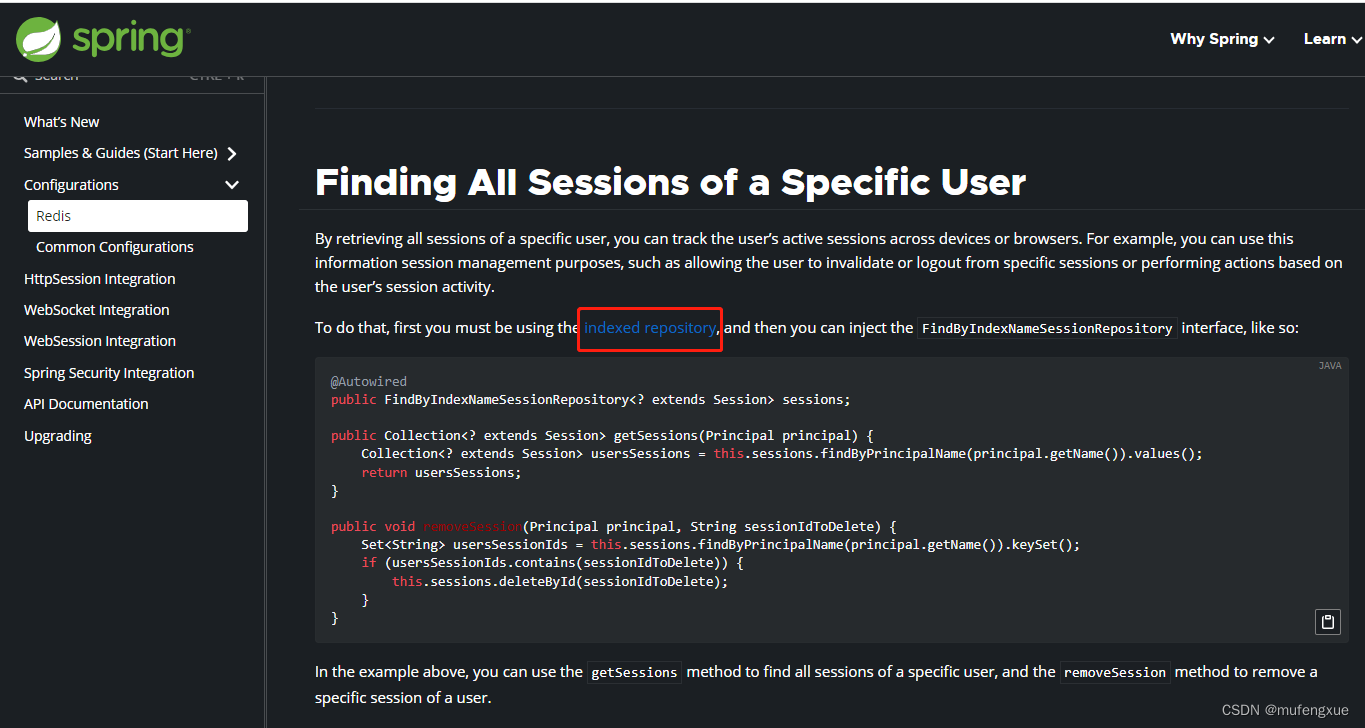Open the WebSocket Integration page
The width and height of the screenshot is (1365, 728).
tap(96, 309)
